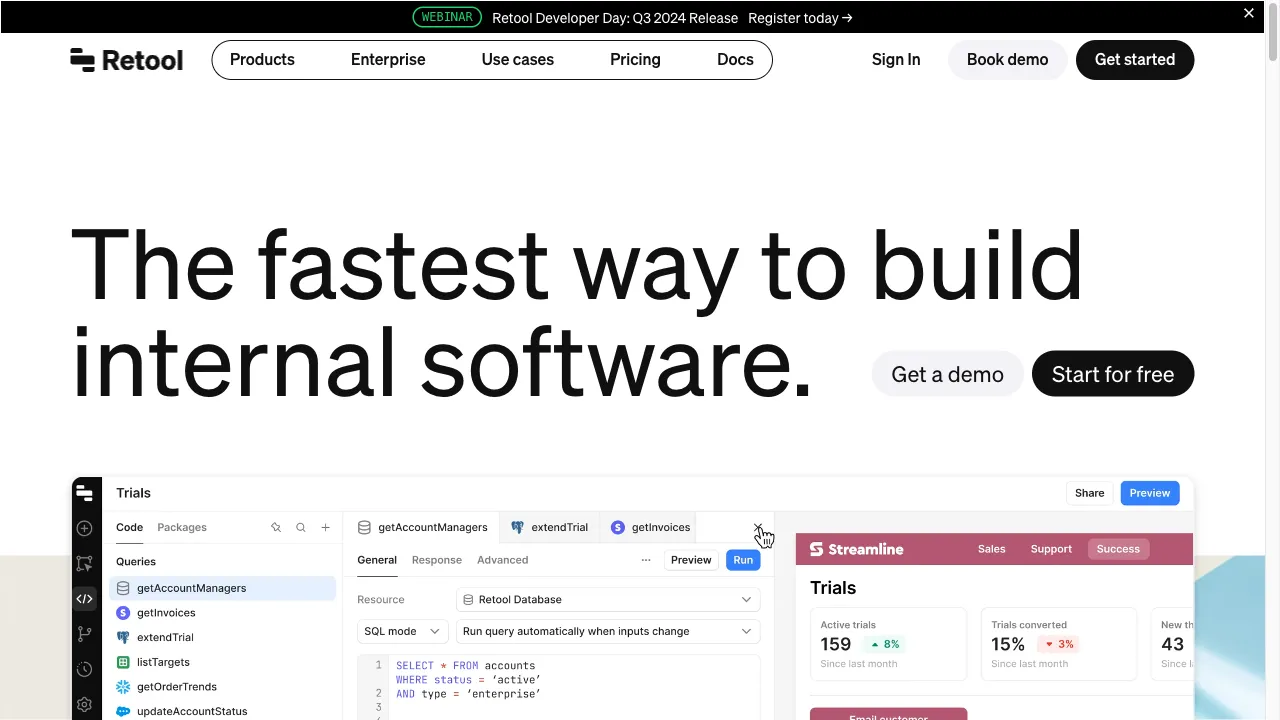Switch to the Advanced tab
Viewport: 1280px width, 720px height.
tap(502, 560)
